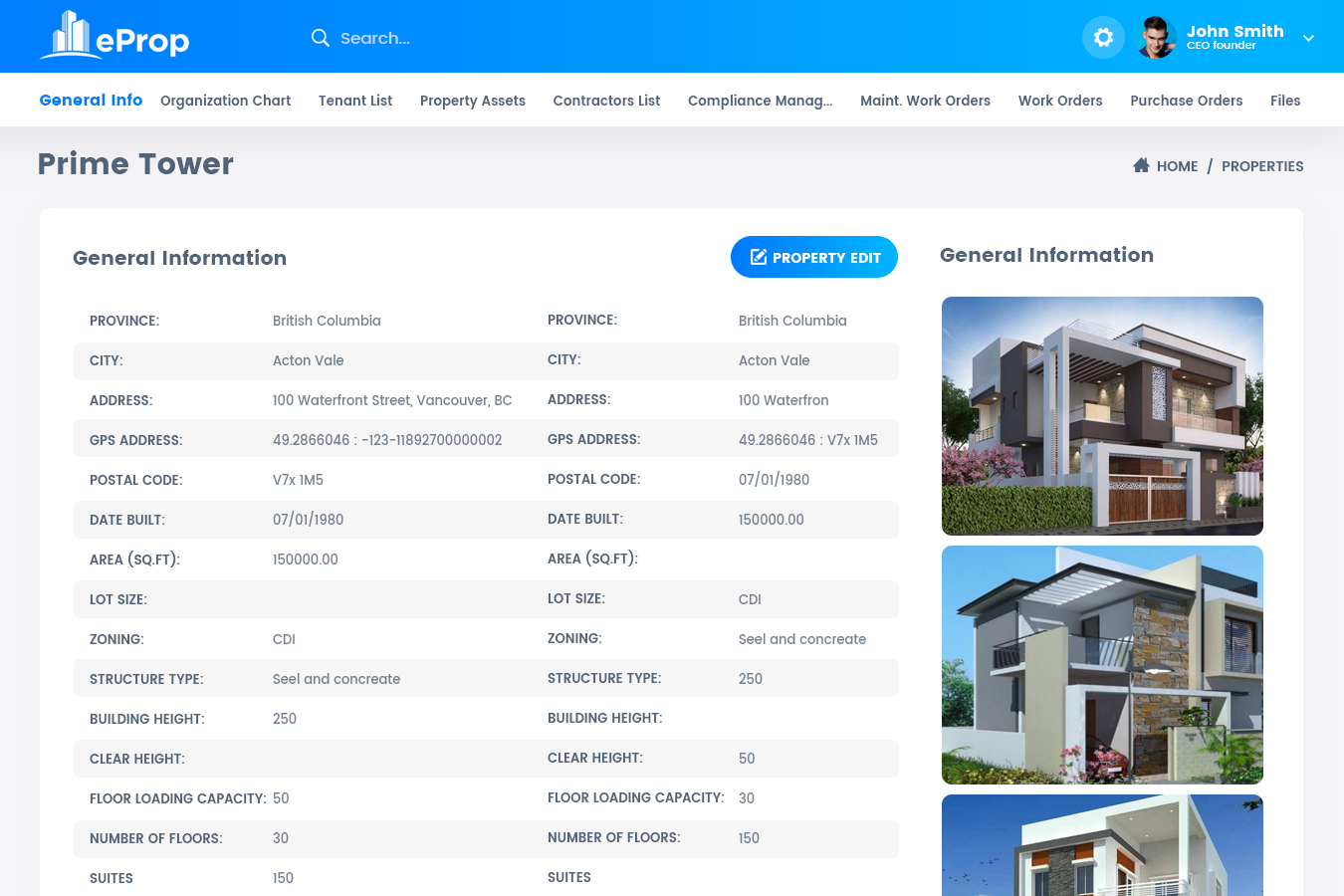Open the Tenant List tab

pos(355,101)
